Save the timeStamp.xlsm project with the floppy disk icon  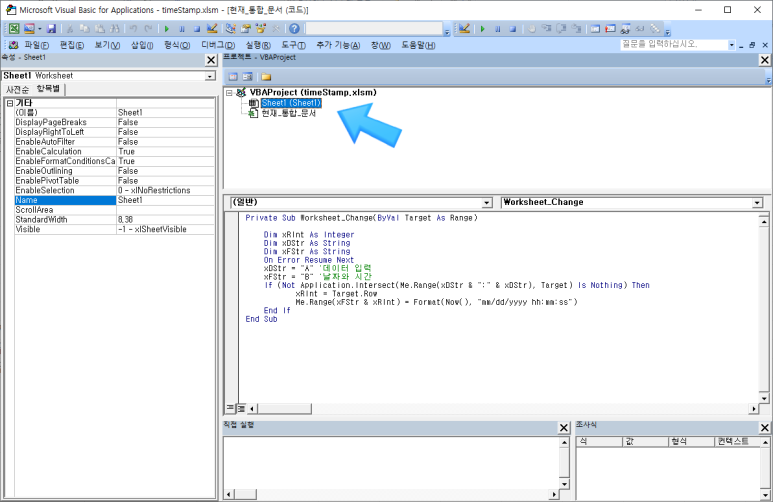click(51, 29)
